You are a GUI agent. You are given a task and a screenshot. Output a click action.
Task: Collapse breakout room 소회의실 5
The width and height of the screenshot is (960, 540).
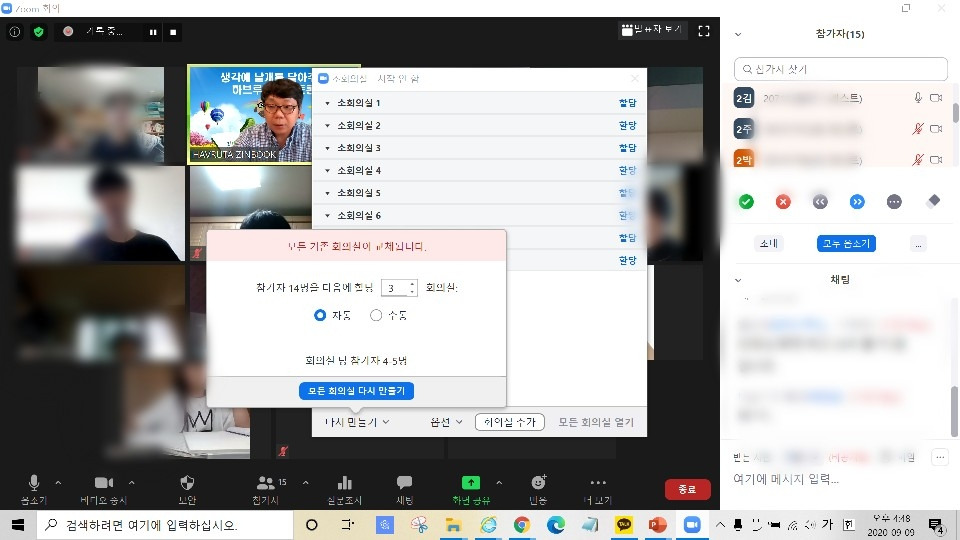click(x=328, y=193)
